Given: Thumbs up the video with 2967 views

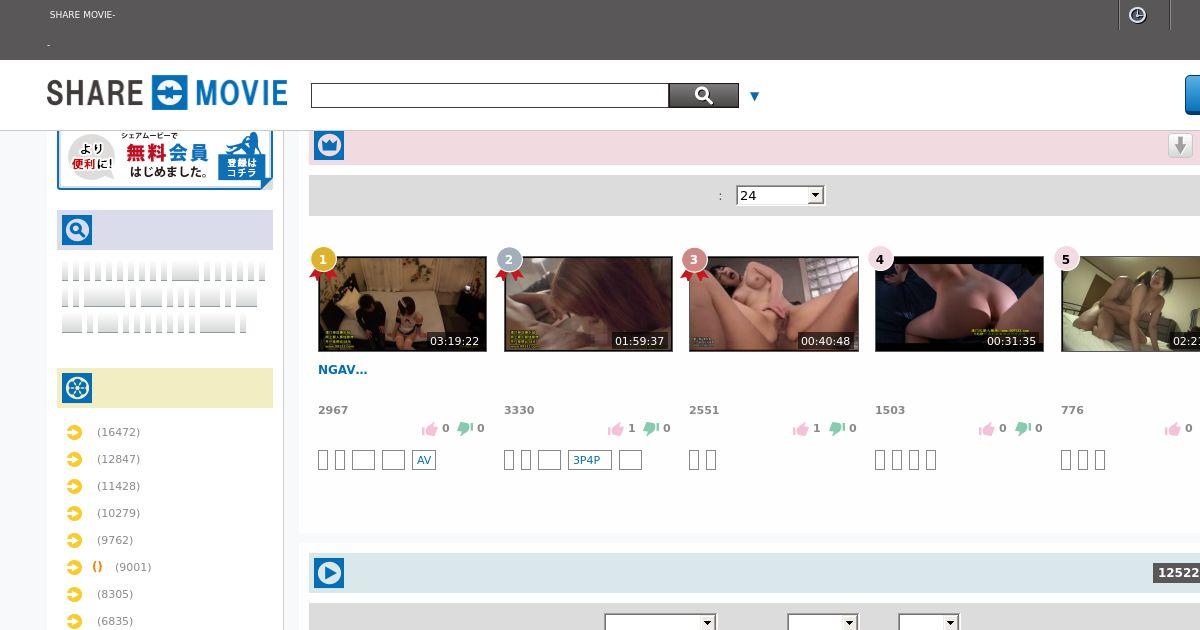Looking at the screenshot, I should click(x=430, y=428).
